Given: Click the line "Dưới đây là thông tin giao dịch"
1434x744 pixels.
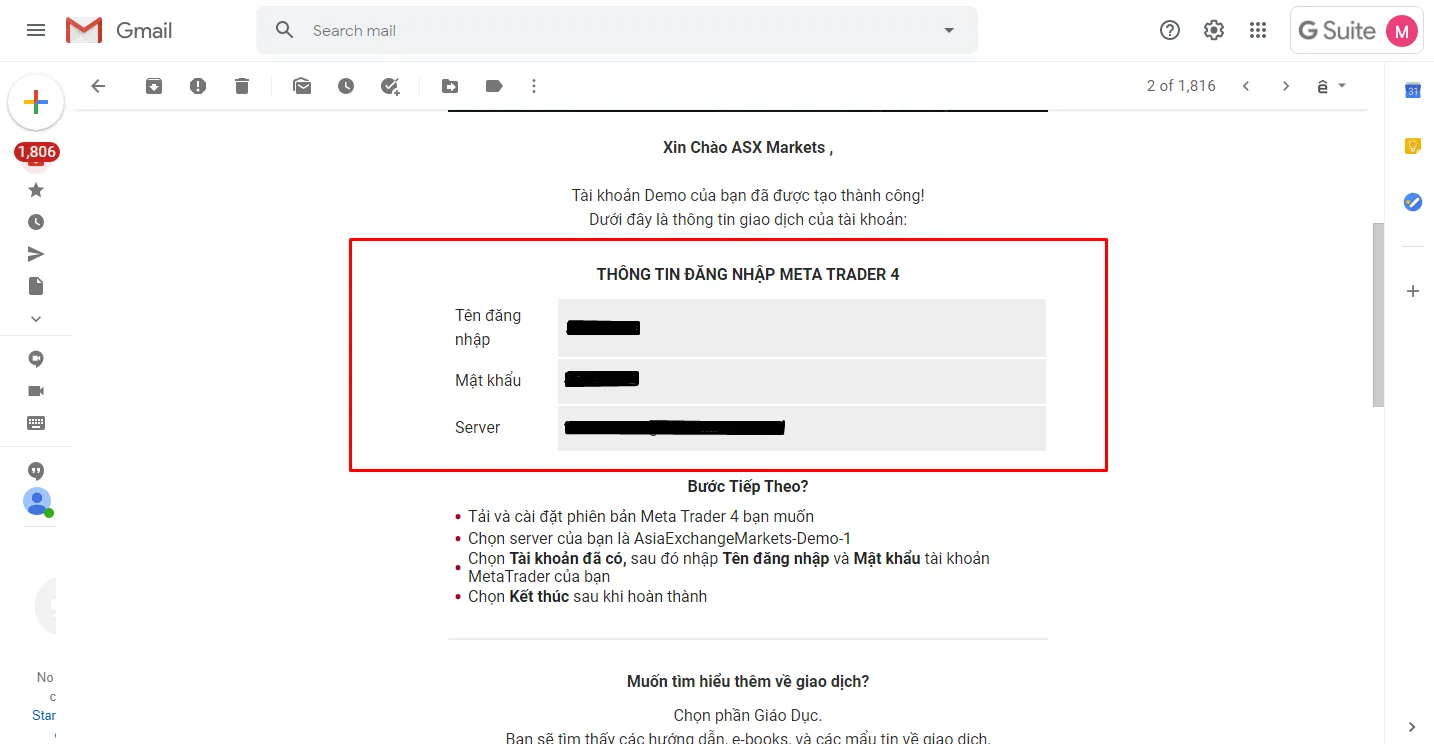Looking at the screenshot, I should [x=748, y=219].
